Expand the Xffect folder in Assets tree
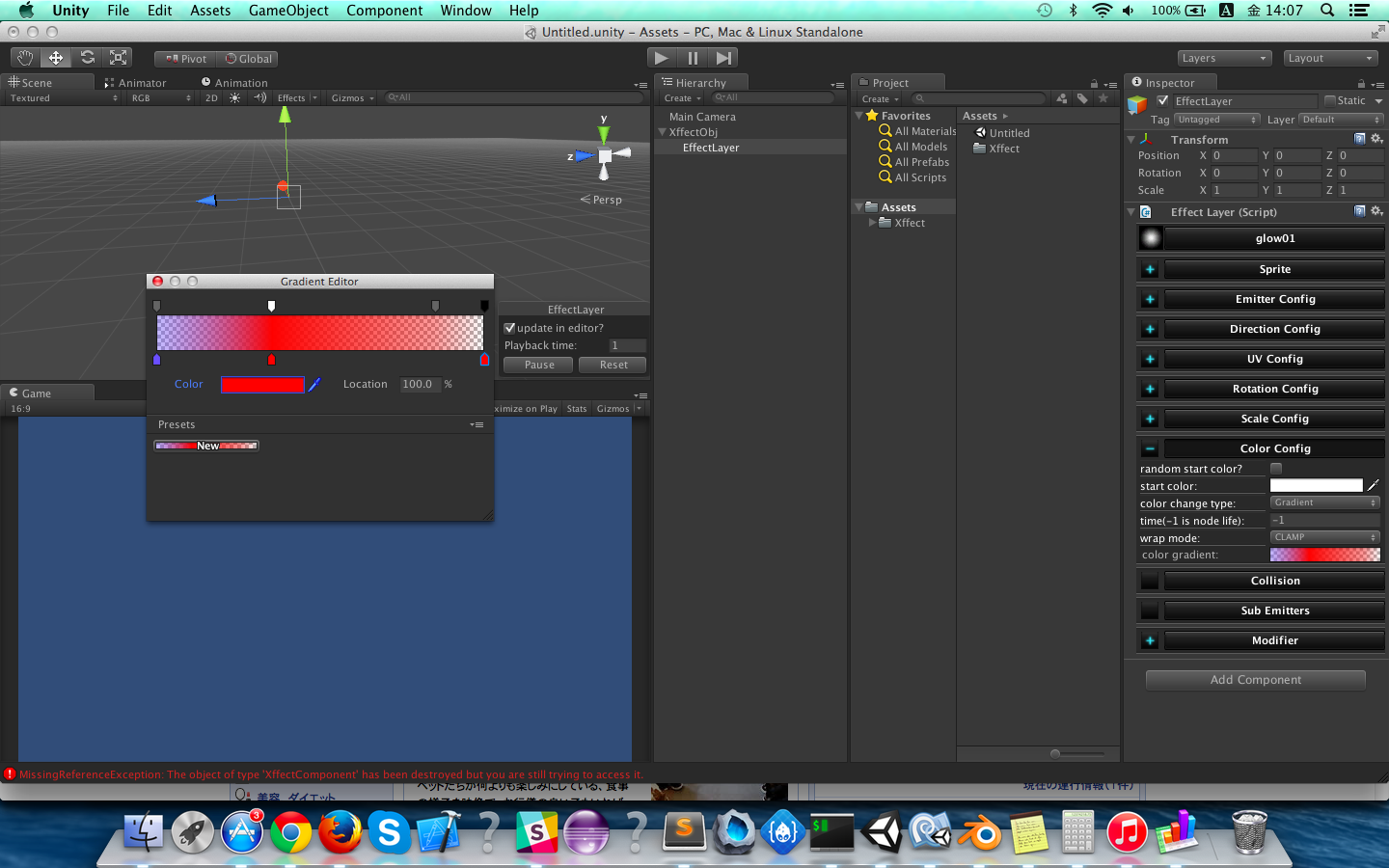 click(872, 223)
